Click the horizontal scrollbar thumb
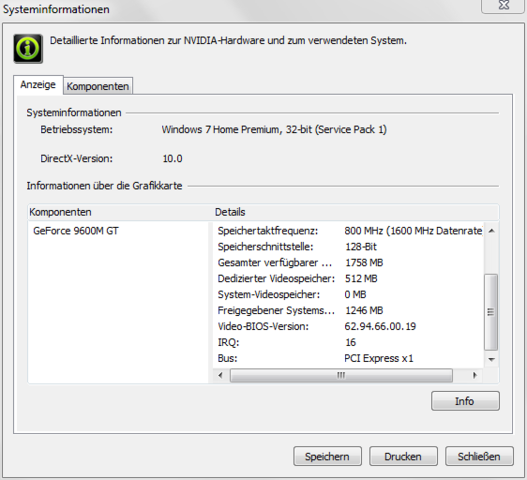This screenshot has height=480, width=527. tap(341, 375)
